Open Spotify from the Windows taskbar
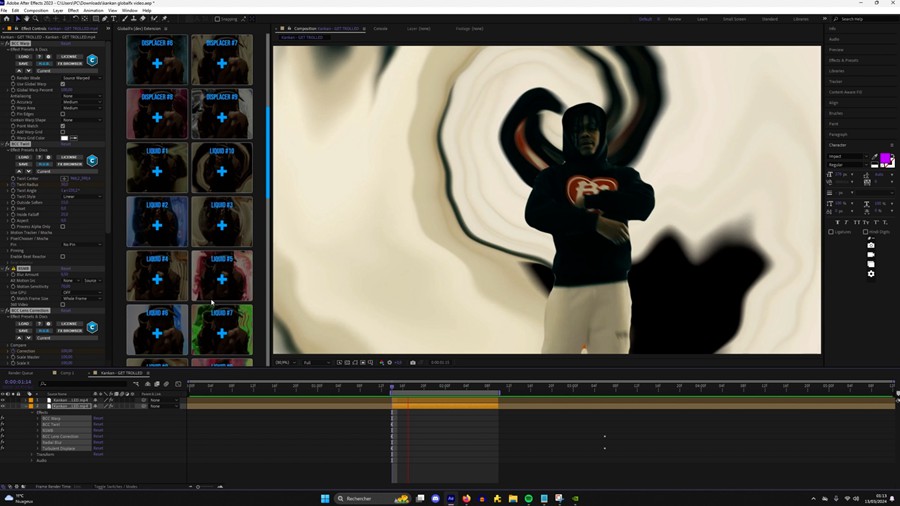 pos(528,498)
